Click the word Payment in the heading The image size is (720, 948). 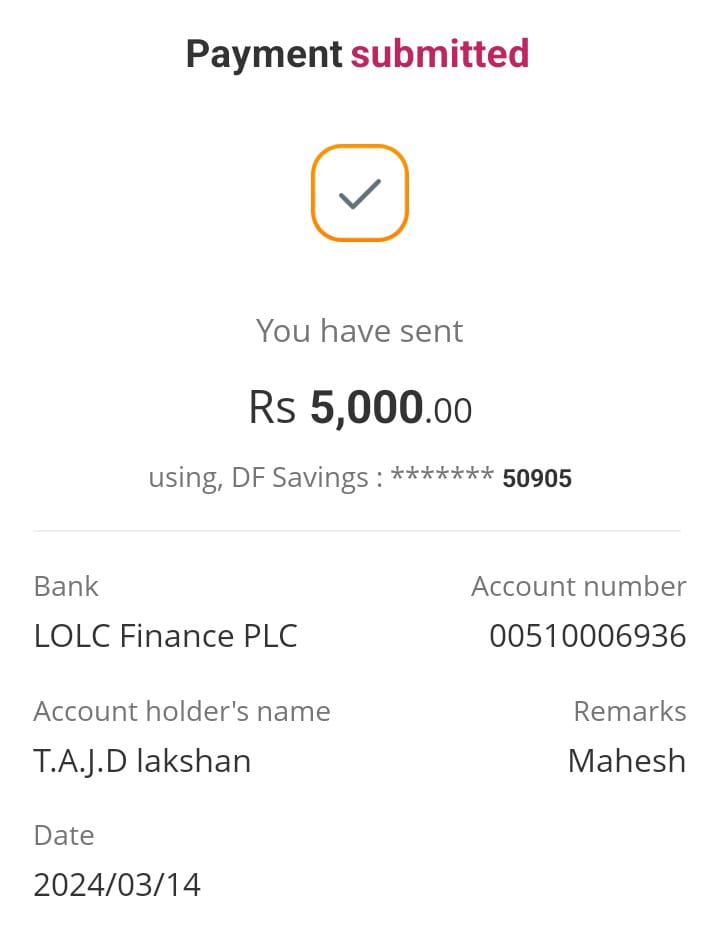264,54
